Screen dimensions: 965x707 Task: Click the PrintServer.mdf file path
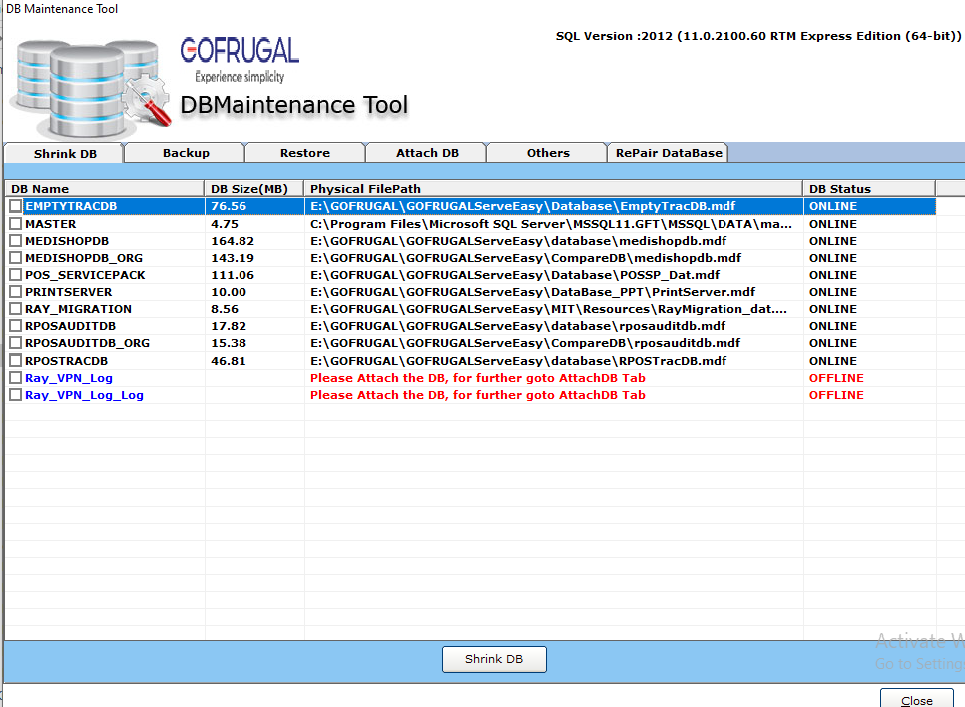(x=532, y=292)
